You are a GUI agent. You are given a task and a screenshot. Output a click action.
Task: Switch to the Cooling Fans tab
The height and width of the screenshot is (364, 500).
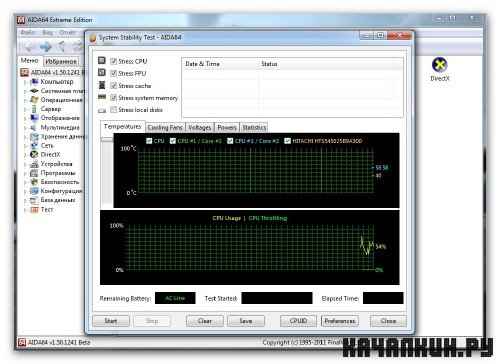click(165, 127)
